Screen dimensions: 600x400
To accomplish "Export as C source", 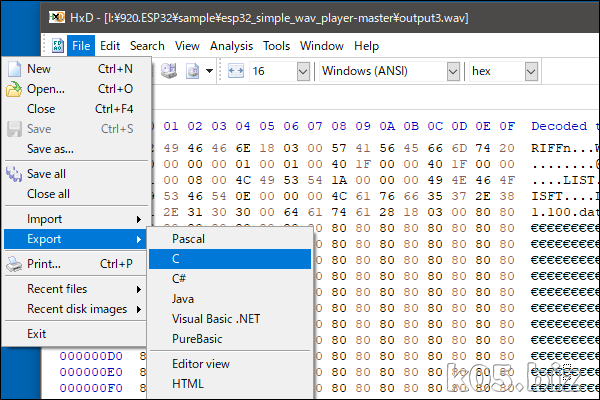I will (x=230, y=259).
